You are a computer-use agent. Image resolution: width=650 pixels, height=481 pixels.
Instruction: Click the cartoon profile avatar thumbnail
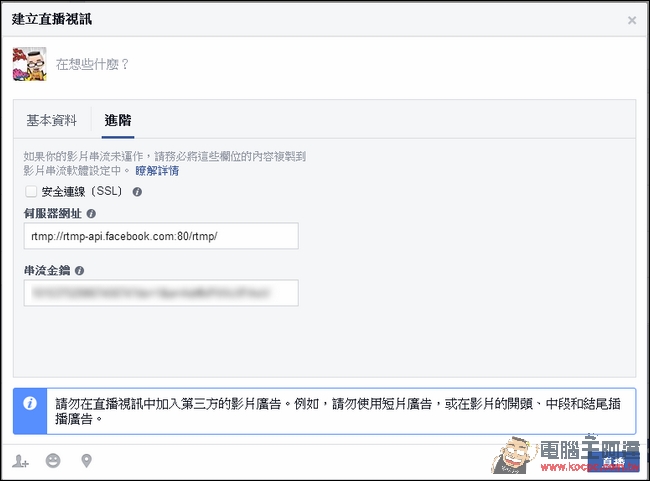29,64
